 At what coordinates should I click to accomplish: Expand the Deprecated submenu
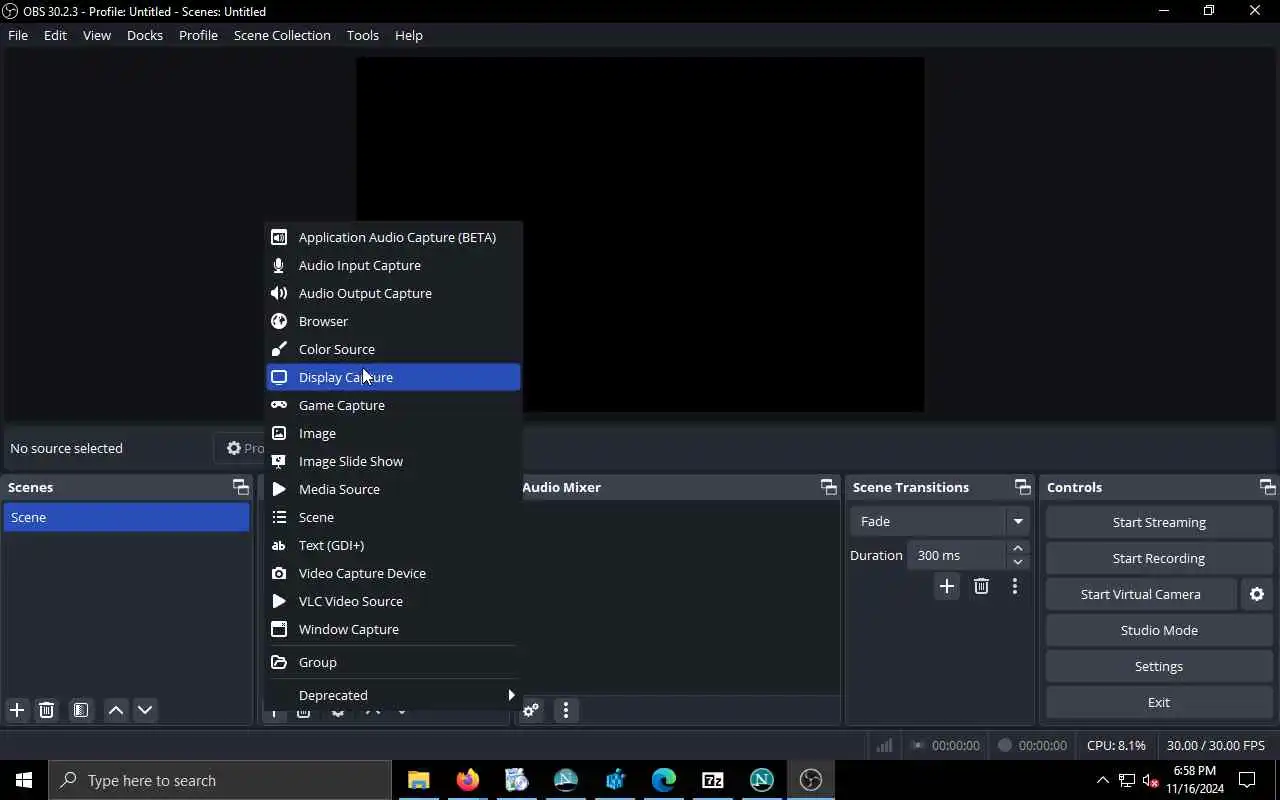point(393,695)
